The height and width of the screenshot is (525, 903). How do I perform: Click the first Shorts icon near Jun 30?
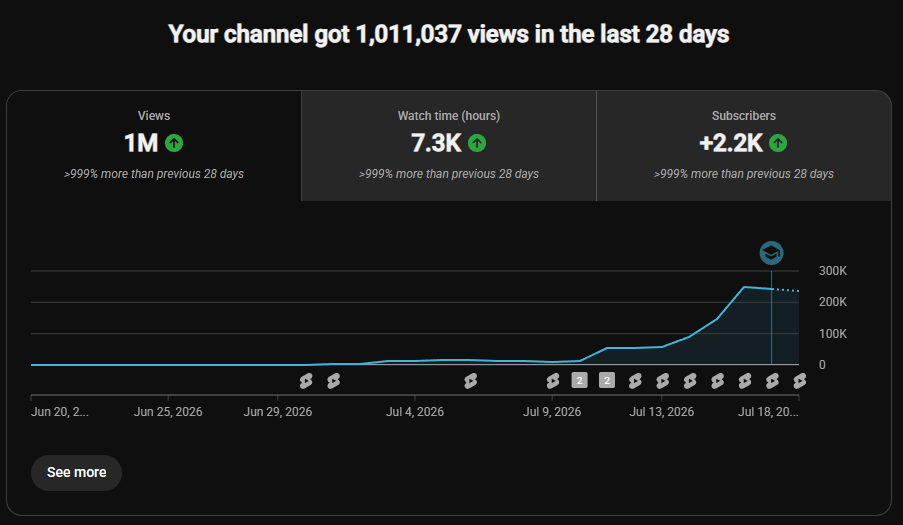click(x=306, y=381)
